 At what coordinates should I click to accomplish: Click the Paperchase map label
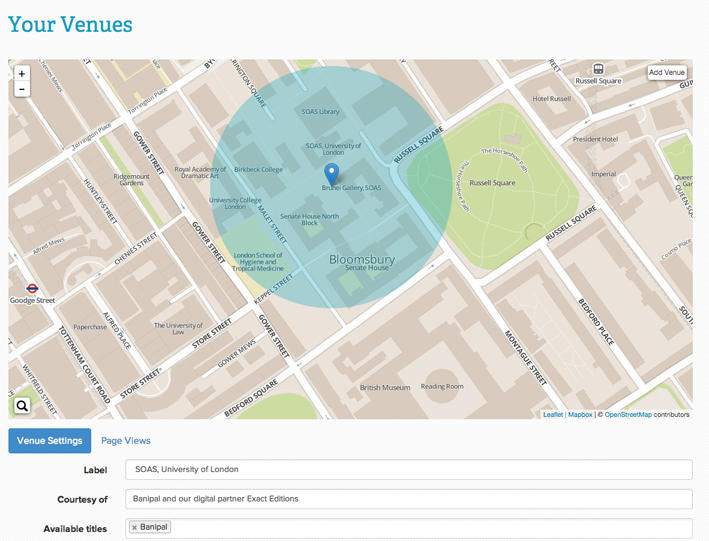coord(90,327)
